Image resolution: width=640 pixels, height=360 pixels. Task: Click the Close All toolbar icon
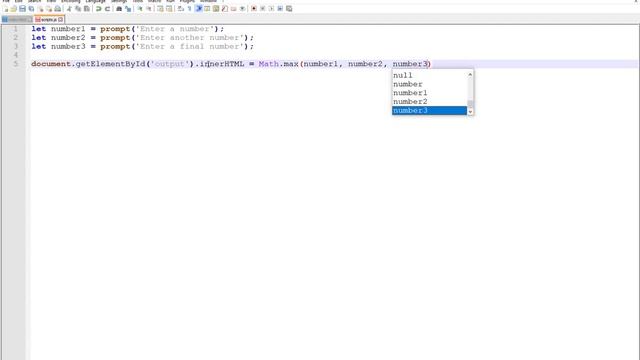(49, 9)
